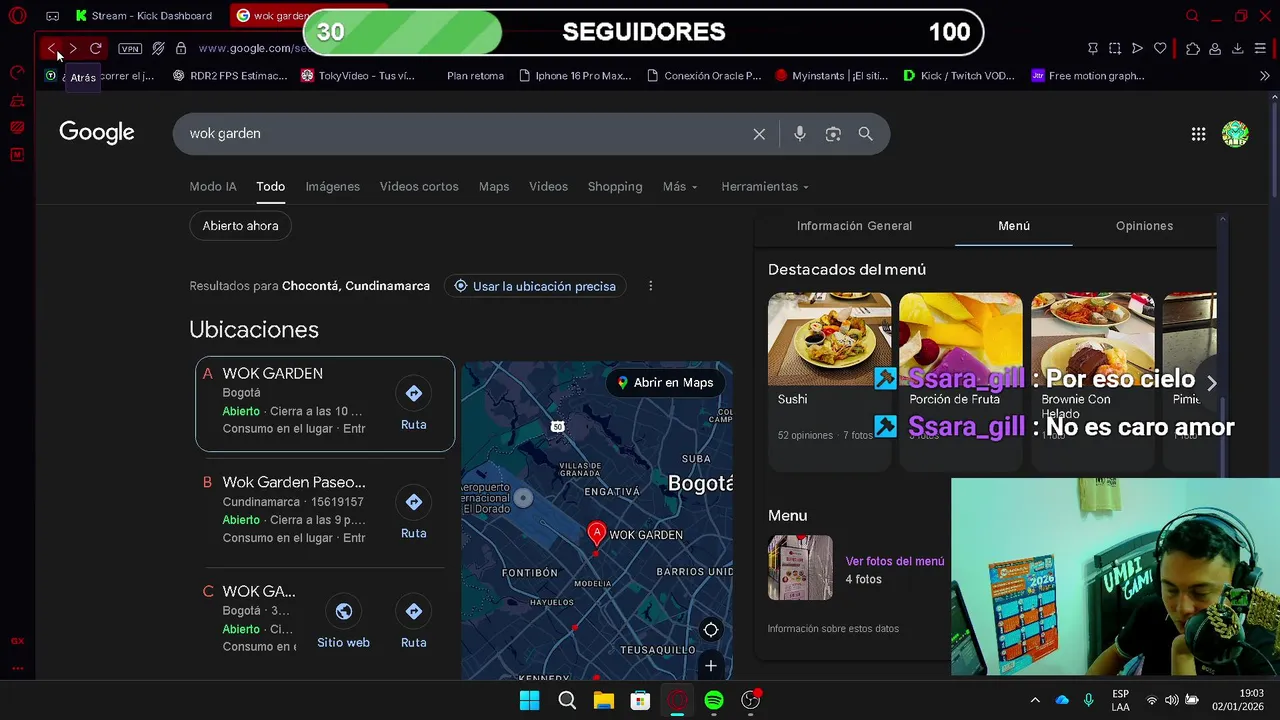Open Windows Start menu
The image size is (1280, 720).
point(530,700)
